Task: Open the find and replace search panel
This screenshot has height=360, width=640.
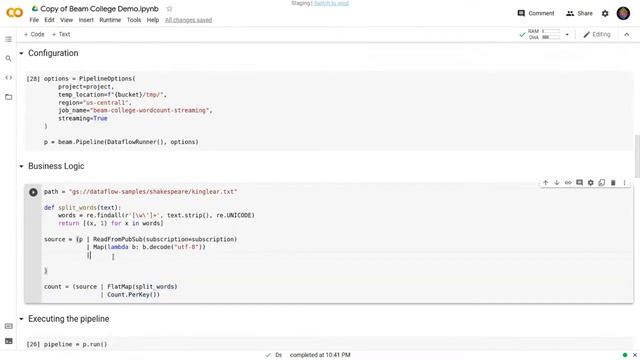Action: tap(9, 59)
